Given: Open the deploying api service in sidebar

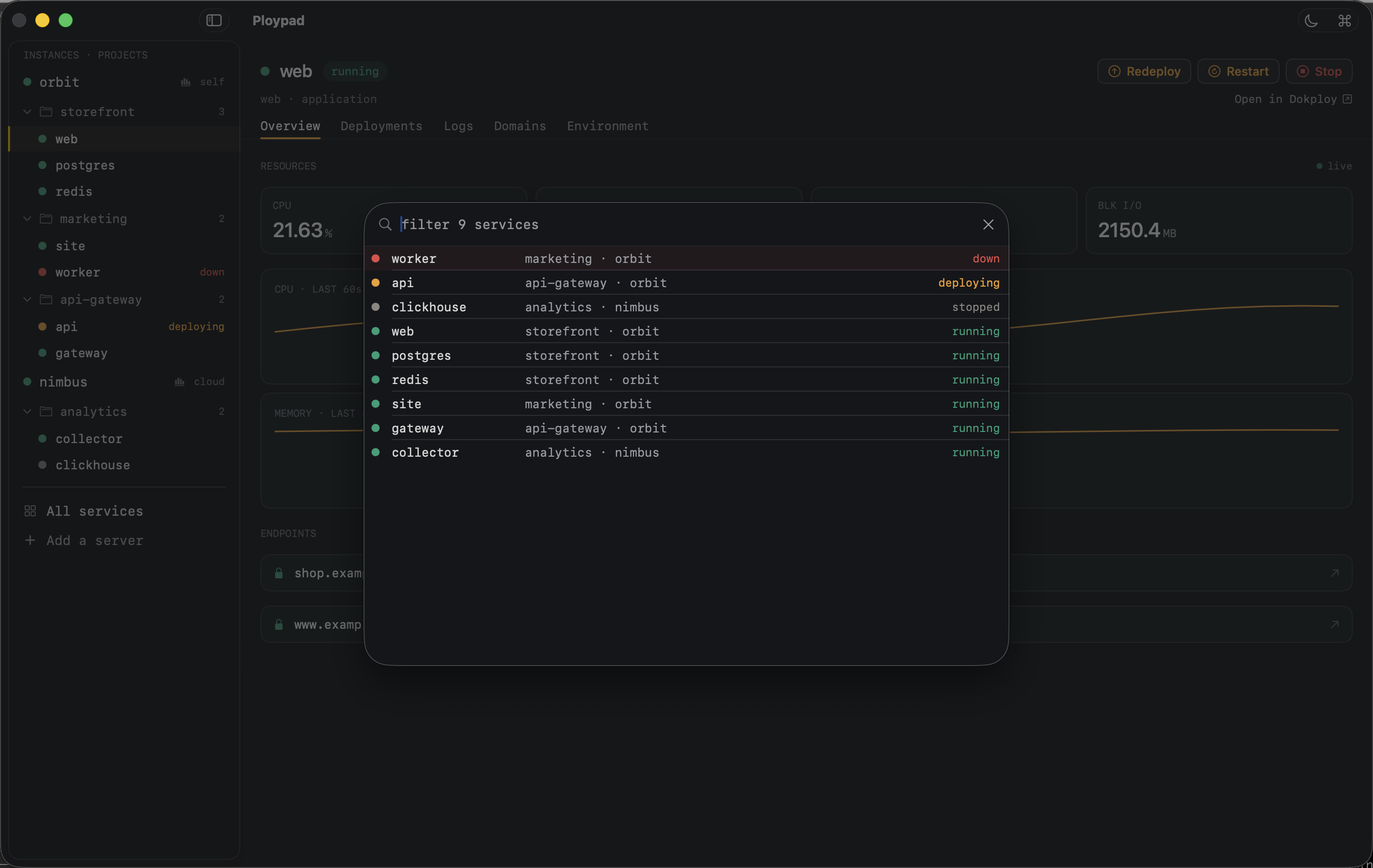Looking at the screenshot, I should point(124,327).
